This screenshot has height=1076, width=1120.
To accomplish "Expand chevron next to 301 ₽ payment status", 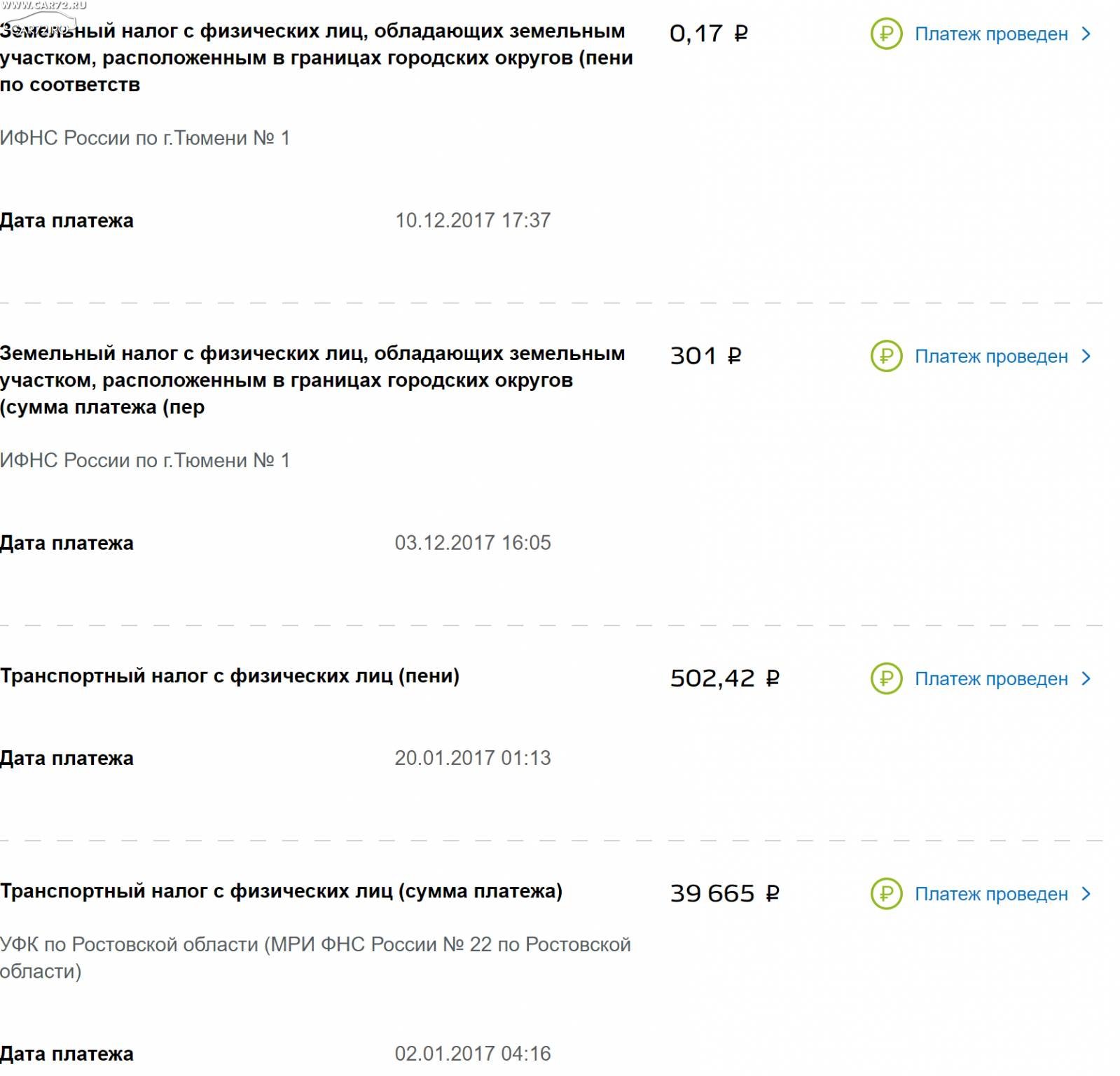I will pyautogui.click(x=1086, y=356).
